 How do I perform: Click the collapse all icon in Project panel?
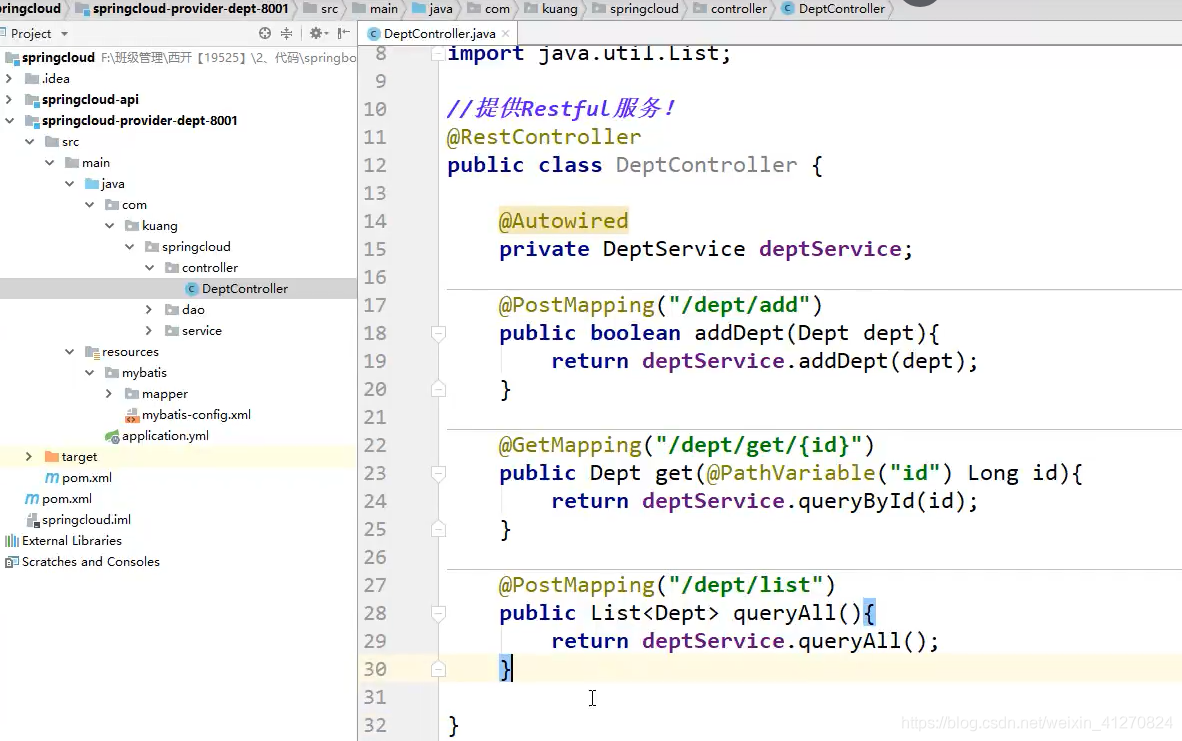(286, 33)
